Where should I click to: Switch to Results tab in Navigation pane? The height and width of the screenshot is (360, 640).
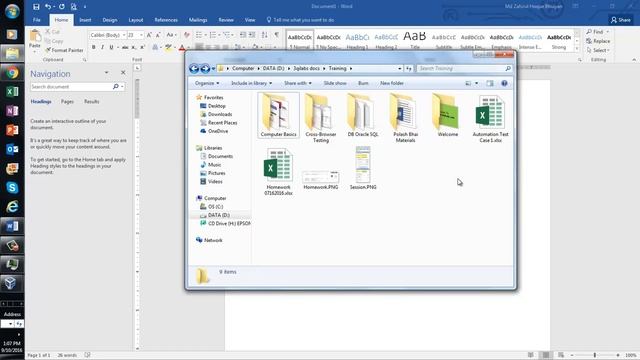91,101
